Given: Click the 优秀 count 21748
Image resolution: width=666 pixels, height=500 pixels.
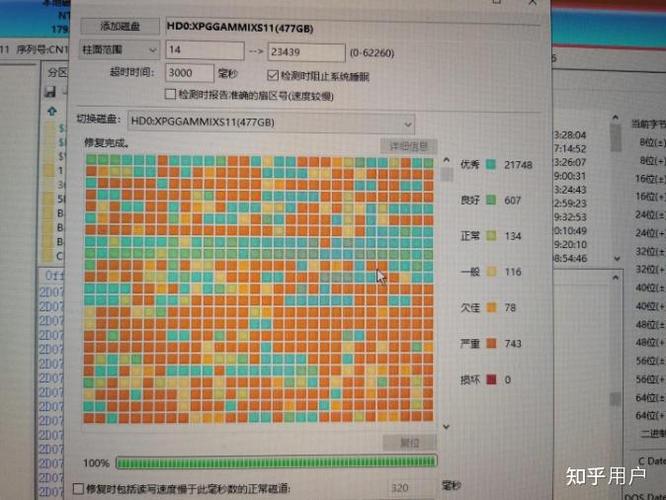Looking at the screenshot, I should (518, 165).
